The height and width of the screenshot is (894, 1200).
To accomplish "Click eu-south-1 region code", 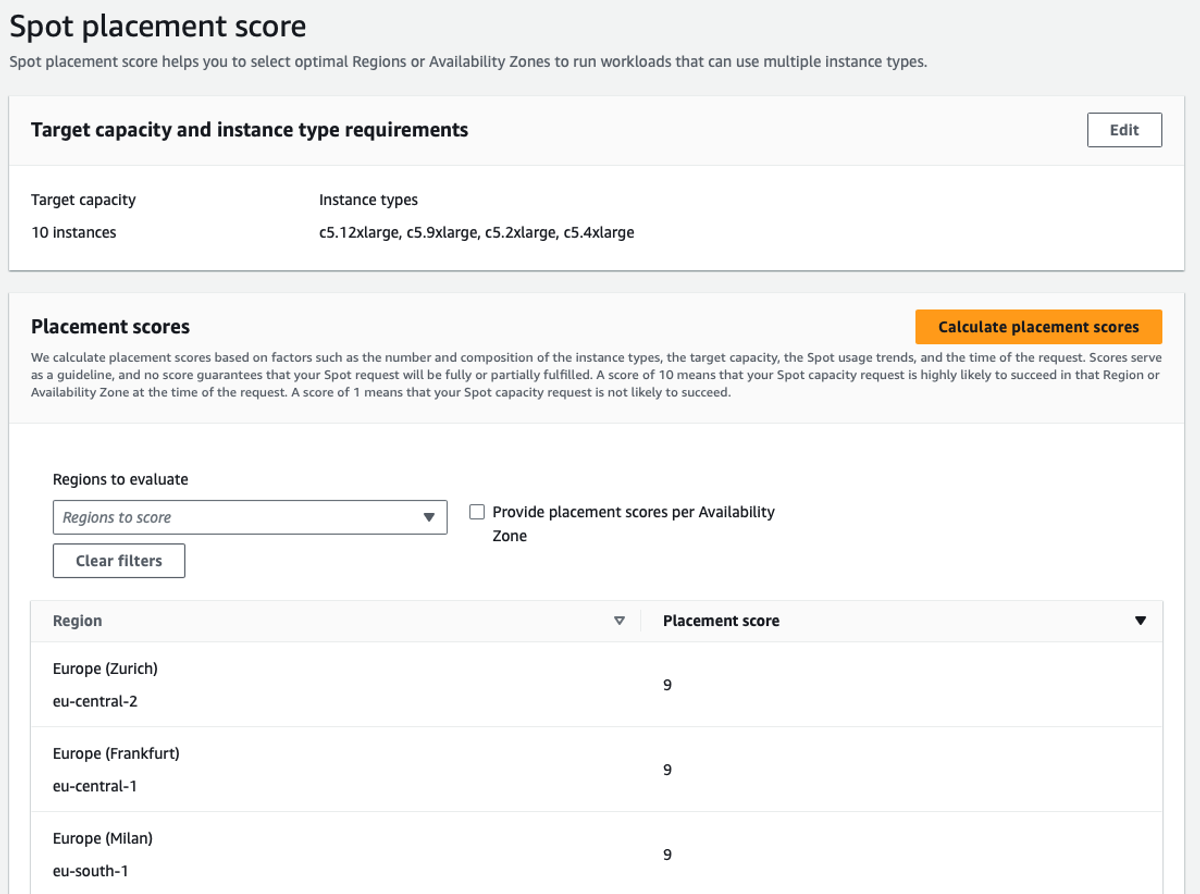I will [90, 871].
